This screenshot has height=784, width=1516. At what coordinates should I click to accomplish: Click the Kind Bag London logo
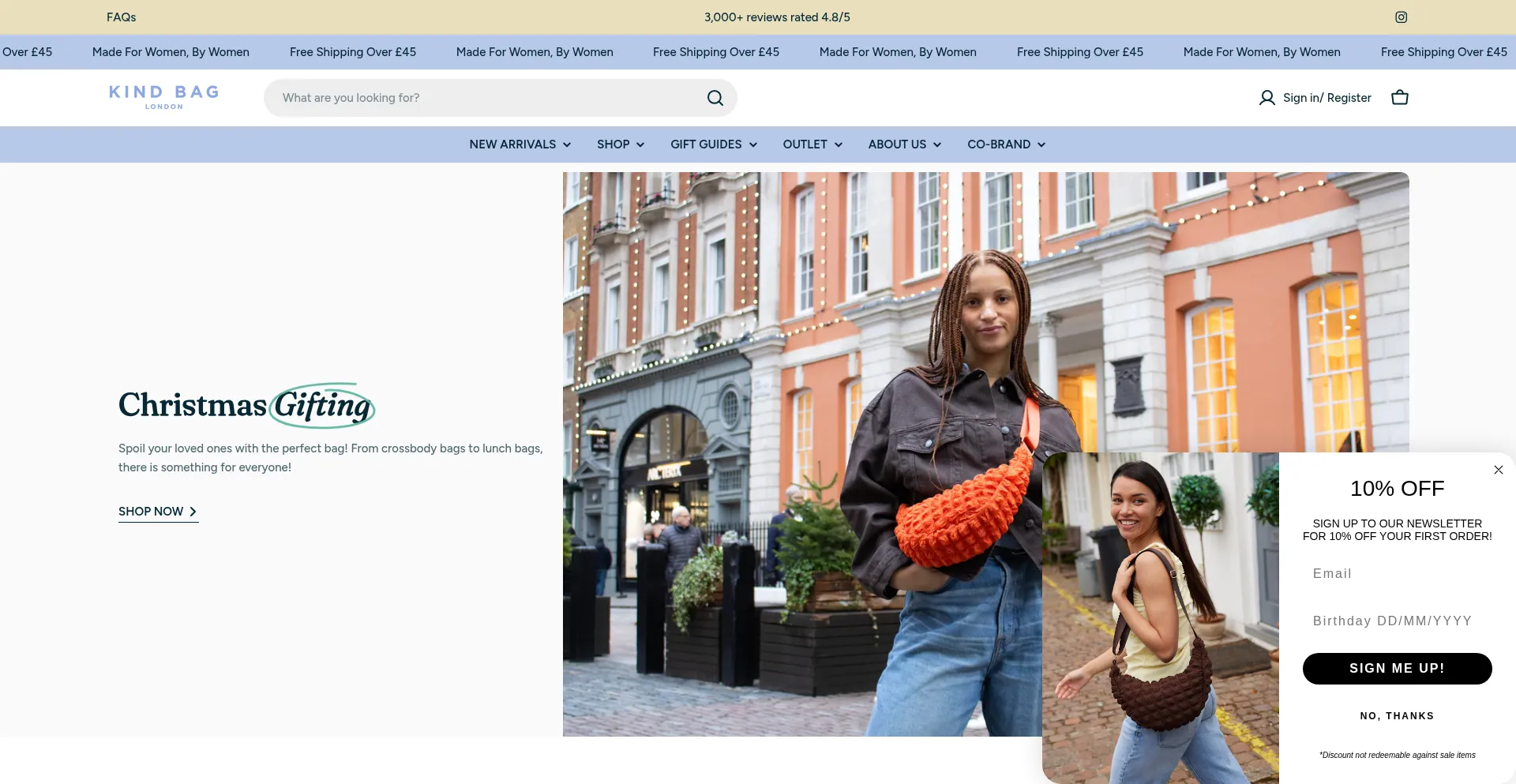pyautogui.click(x=164, y=97)
